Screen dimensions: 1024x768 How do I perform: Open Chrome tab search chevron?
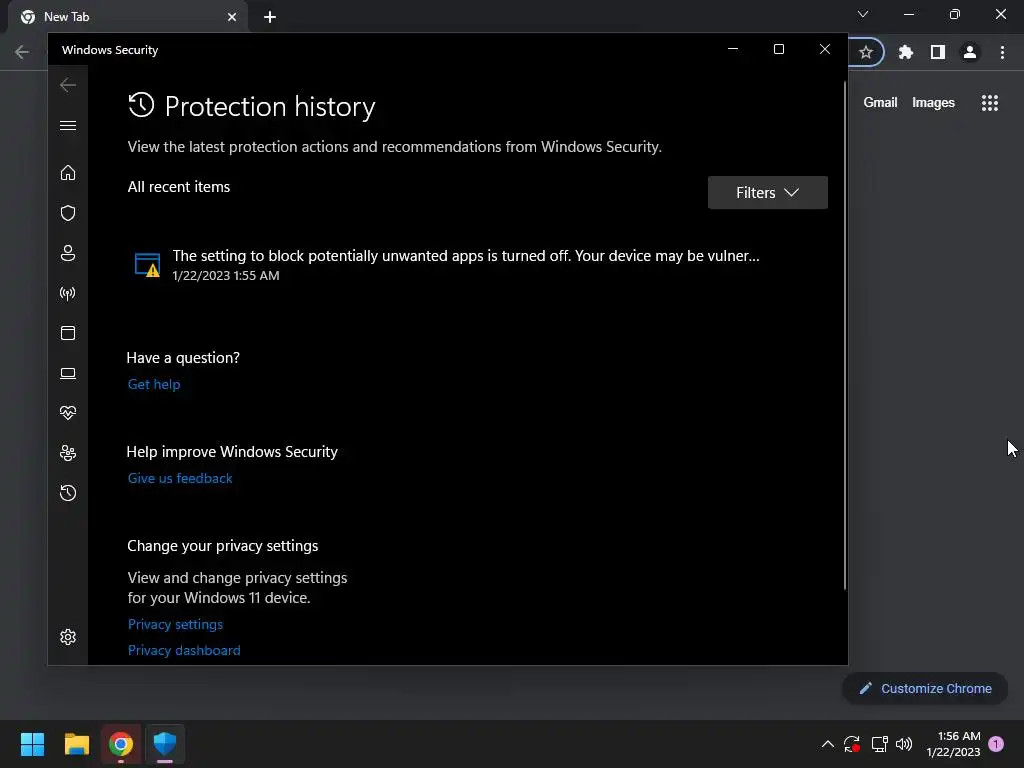863,14
